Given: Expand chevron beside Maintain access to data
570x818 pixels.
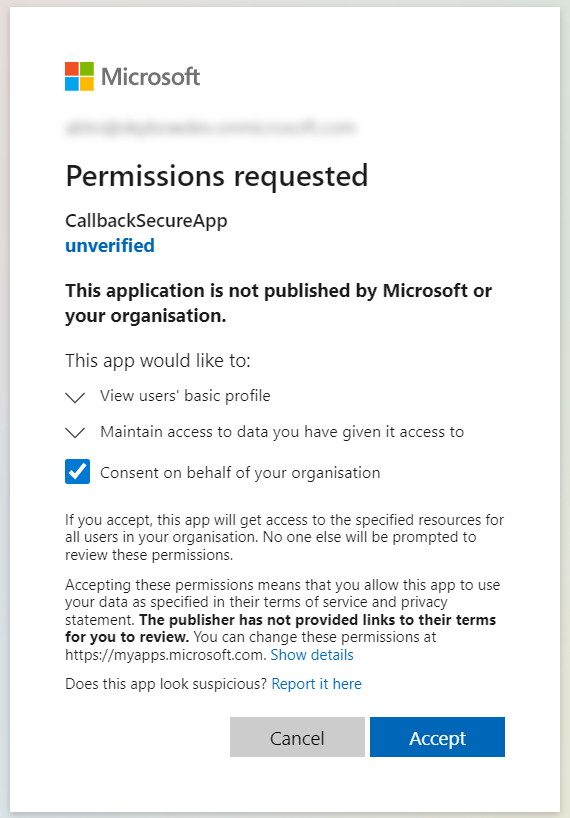Looking at the screenshot, I should pos(75,432).
